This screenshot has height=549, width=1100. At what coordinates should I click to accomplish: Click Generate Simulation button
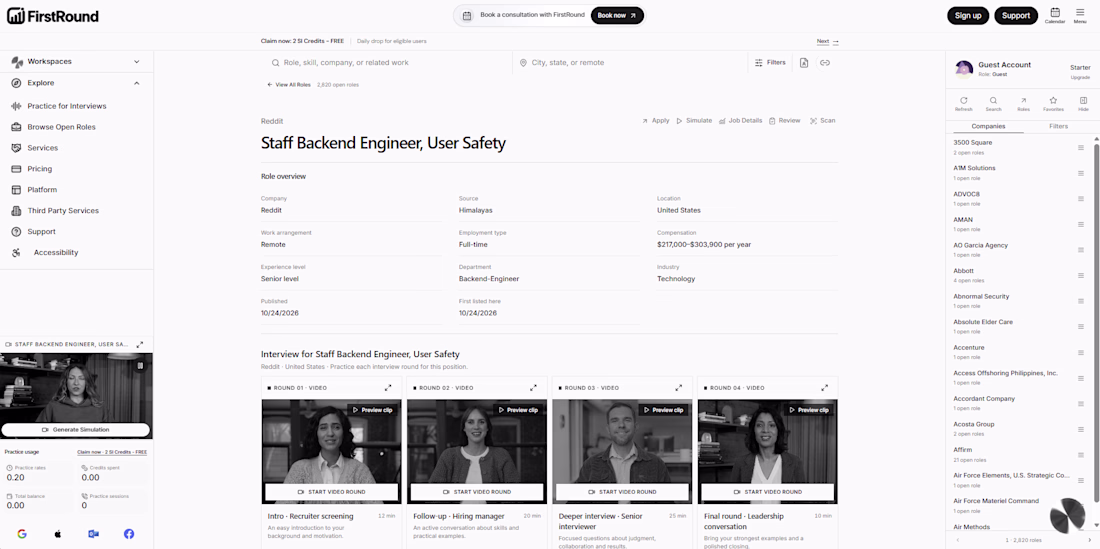coord(76,430)
